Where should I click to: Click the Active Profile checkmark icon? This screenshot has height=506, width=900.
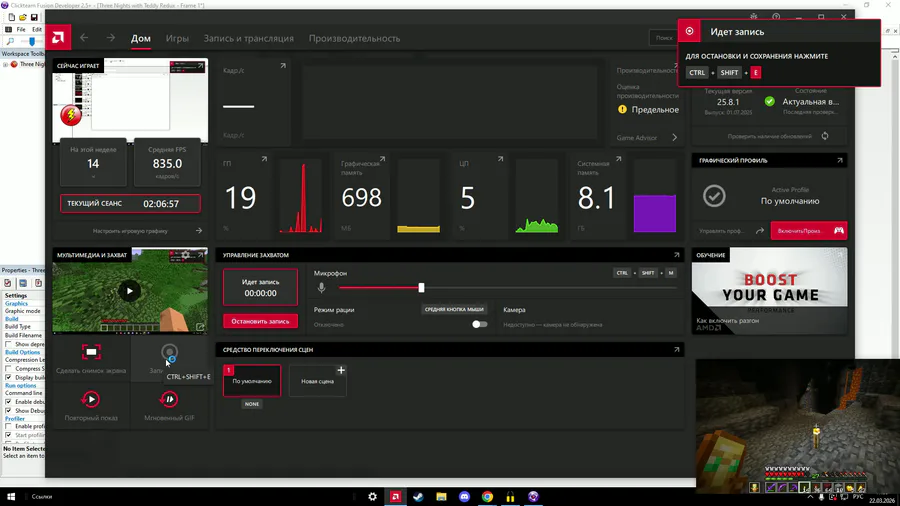tap(714, 196)
